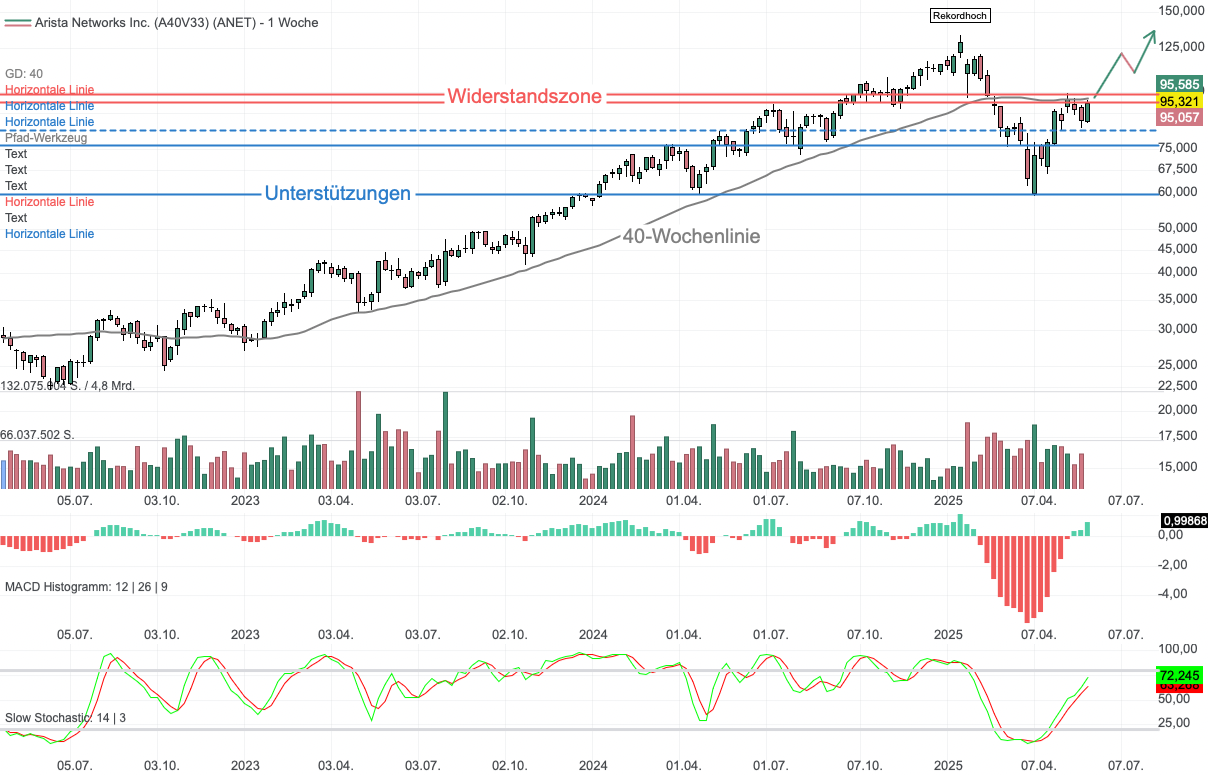Select the red 95,057 price tag
Screen dimensions: 1208x775
(1178, 117)
